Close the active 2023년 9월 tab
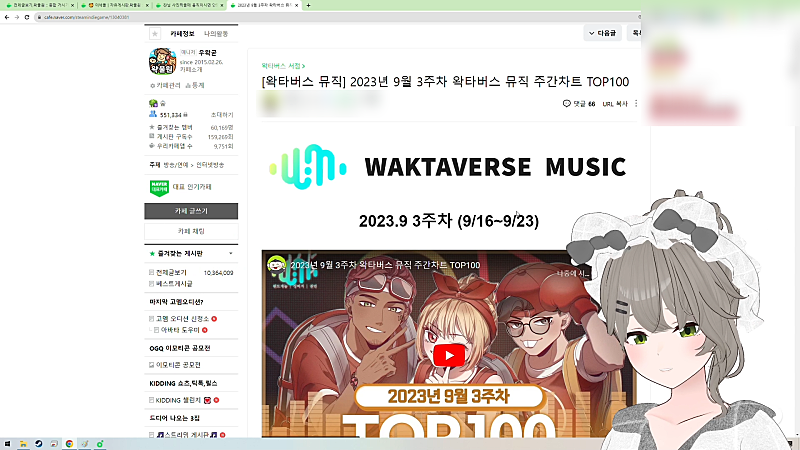Image resolution: width=800 pixels, height=450 pixels. pyautogui.click(x=296, y=5)
